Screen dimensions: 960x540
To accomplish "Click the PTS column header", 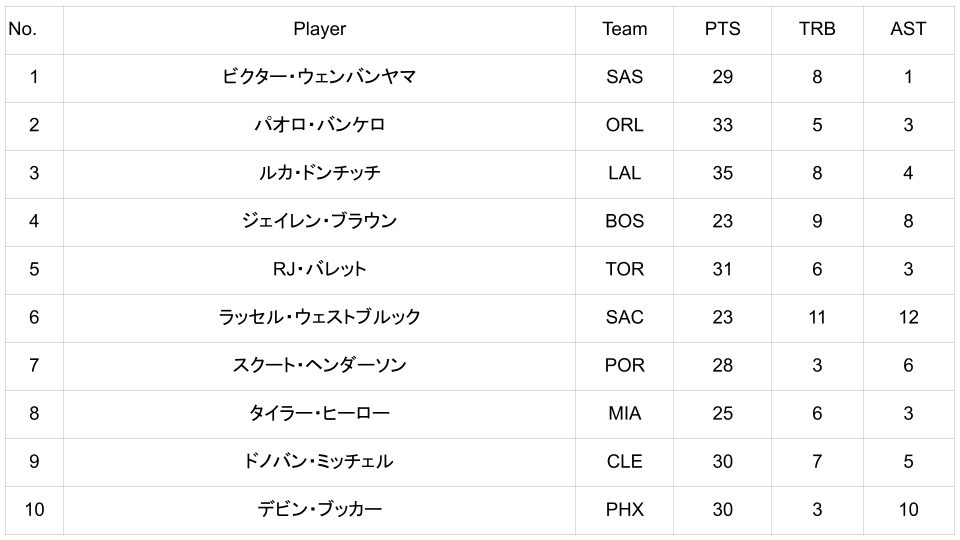I will pos(722,29).
